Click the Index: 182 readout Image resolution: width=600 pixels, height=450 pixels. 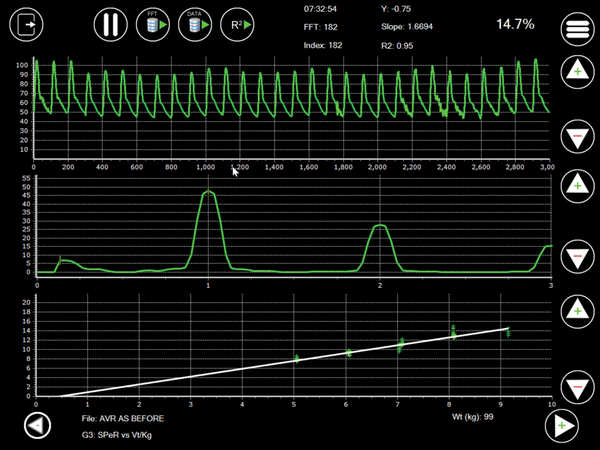[323, 45]
